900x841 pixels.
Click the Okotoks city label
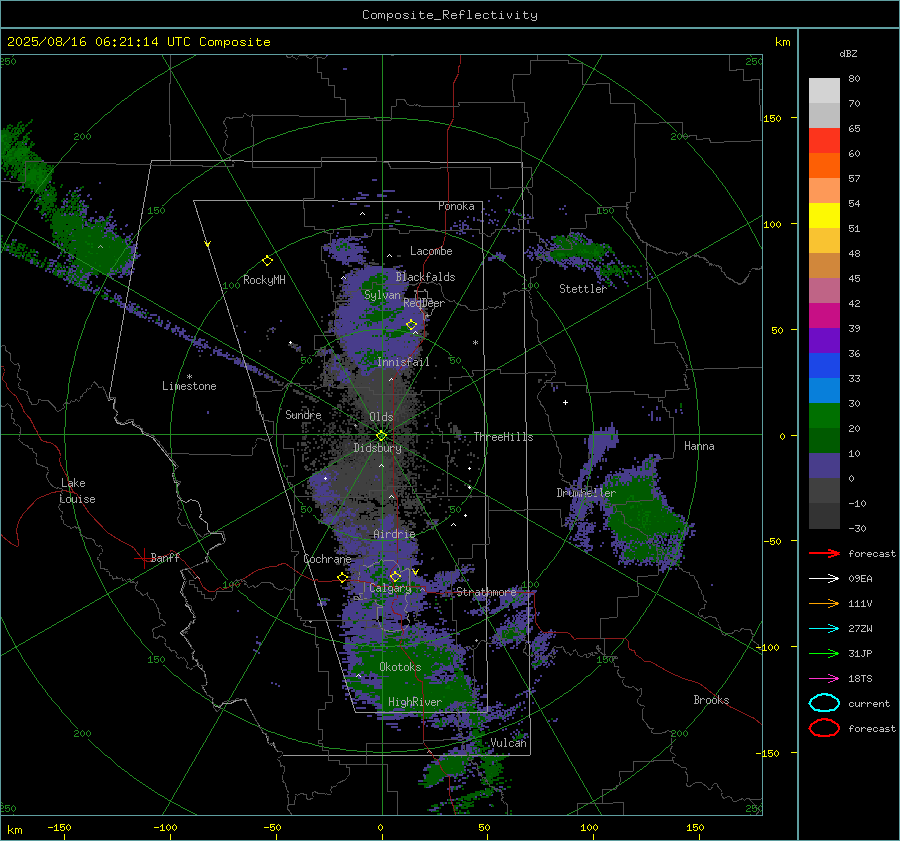[400, 667]
